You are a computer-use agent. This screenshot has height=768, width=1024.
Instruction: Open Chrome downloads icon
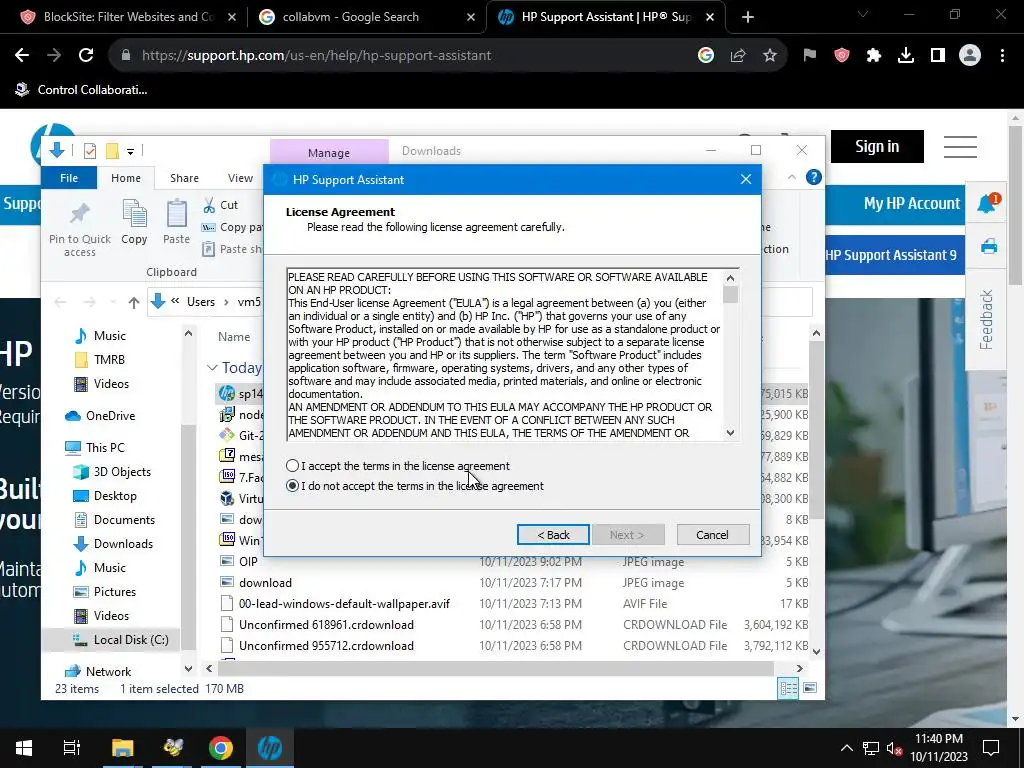pos(906,56)
